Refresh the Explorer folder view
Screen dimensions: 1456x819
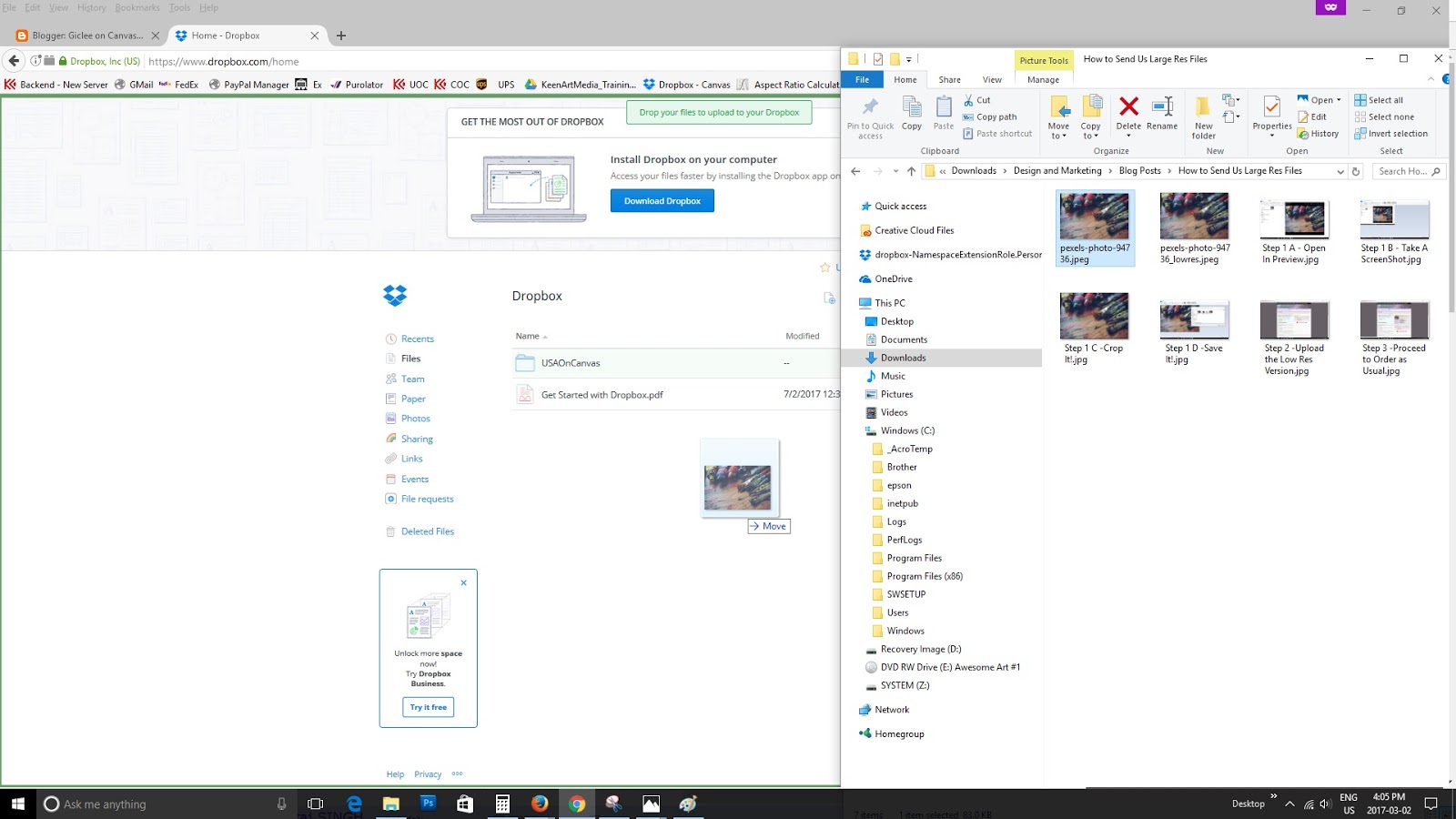coord(1356,171)
